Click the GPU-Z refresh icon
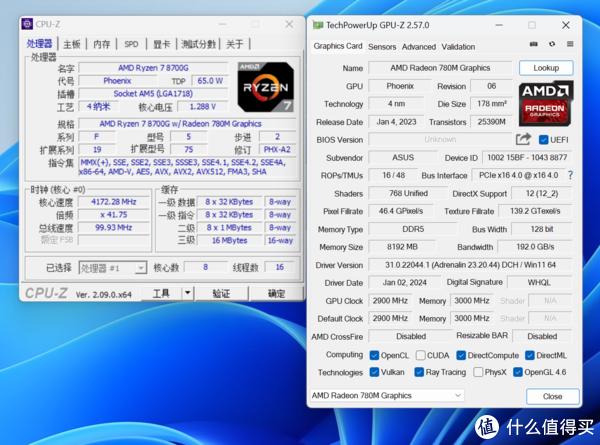This screenshot has width=600, height=445. pyautogui.click(x=552, y=44)
